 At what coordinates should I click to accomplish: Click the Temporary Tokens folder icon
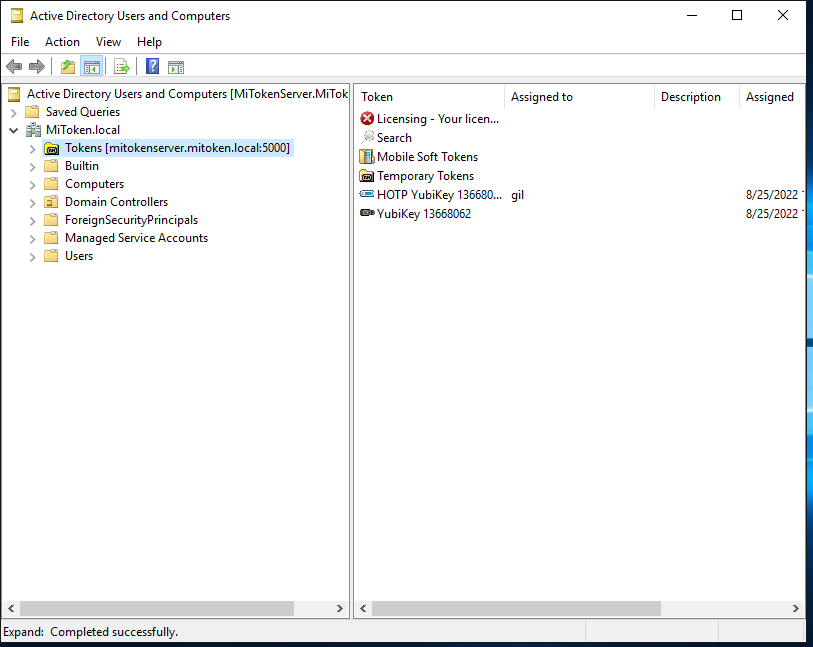click(x=367, y=176)
